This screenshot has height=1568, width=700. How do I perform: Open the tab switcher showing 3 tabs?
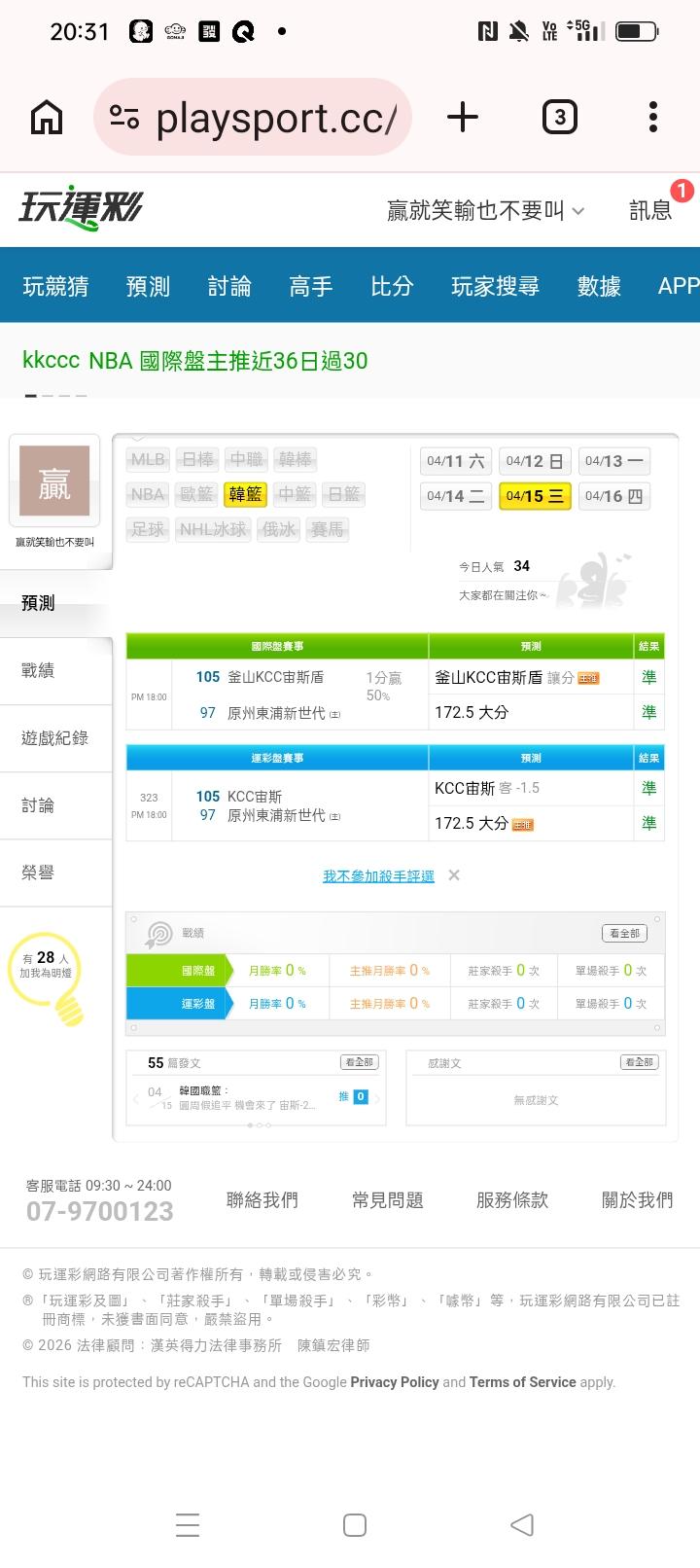[x=559, y=118]
